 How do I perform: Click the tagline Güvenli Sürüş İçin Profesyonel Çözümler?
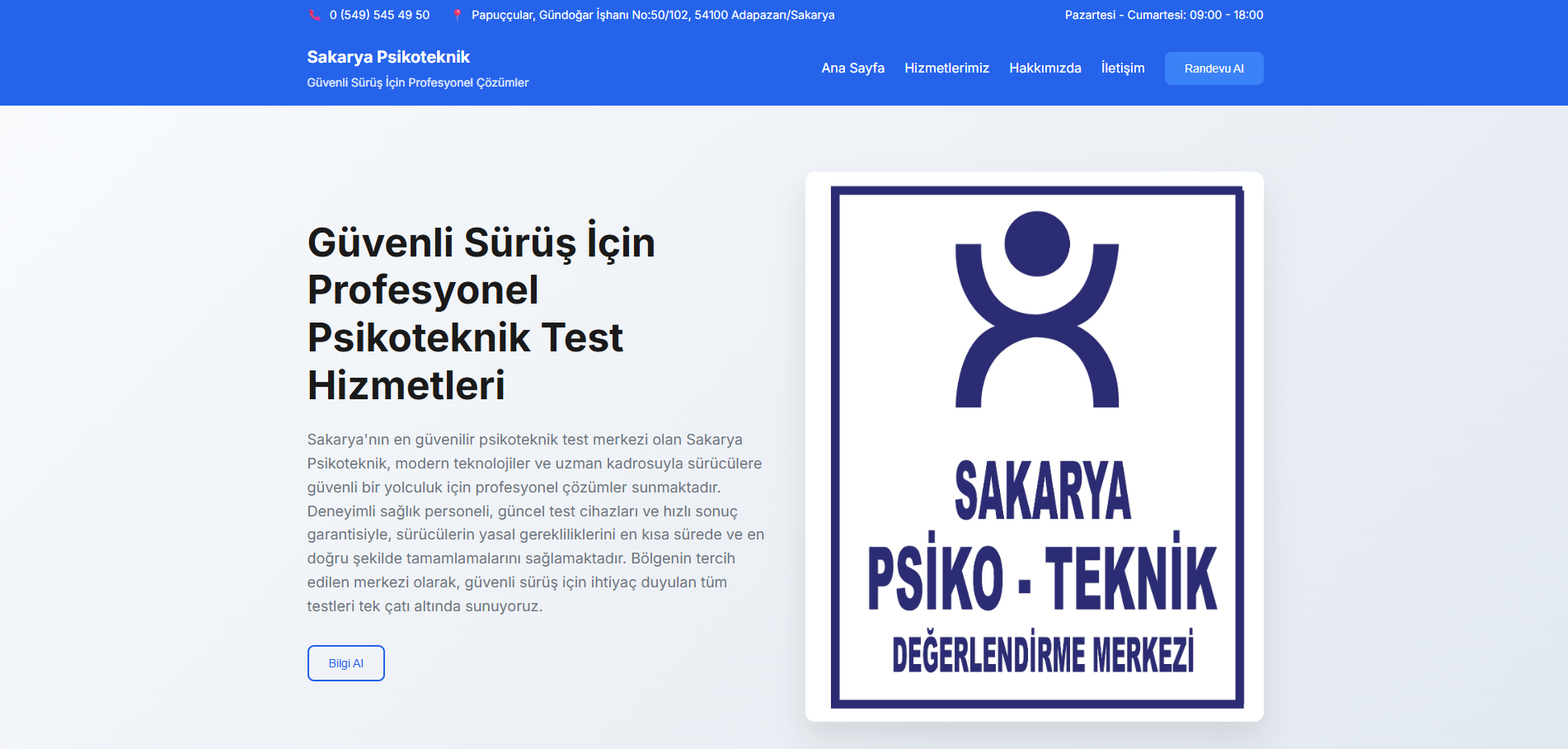pos(417,82)
